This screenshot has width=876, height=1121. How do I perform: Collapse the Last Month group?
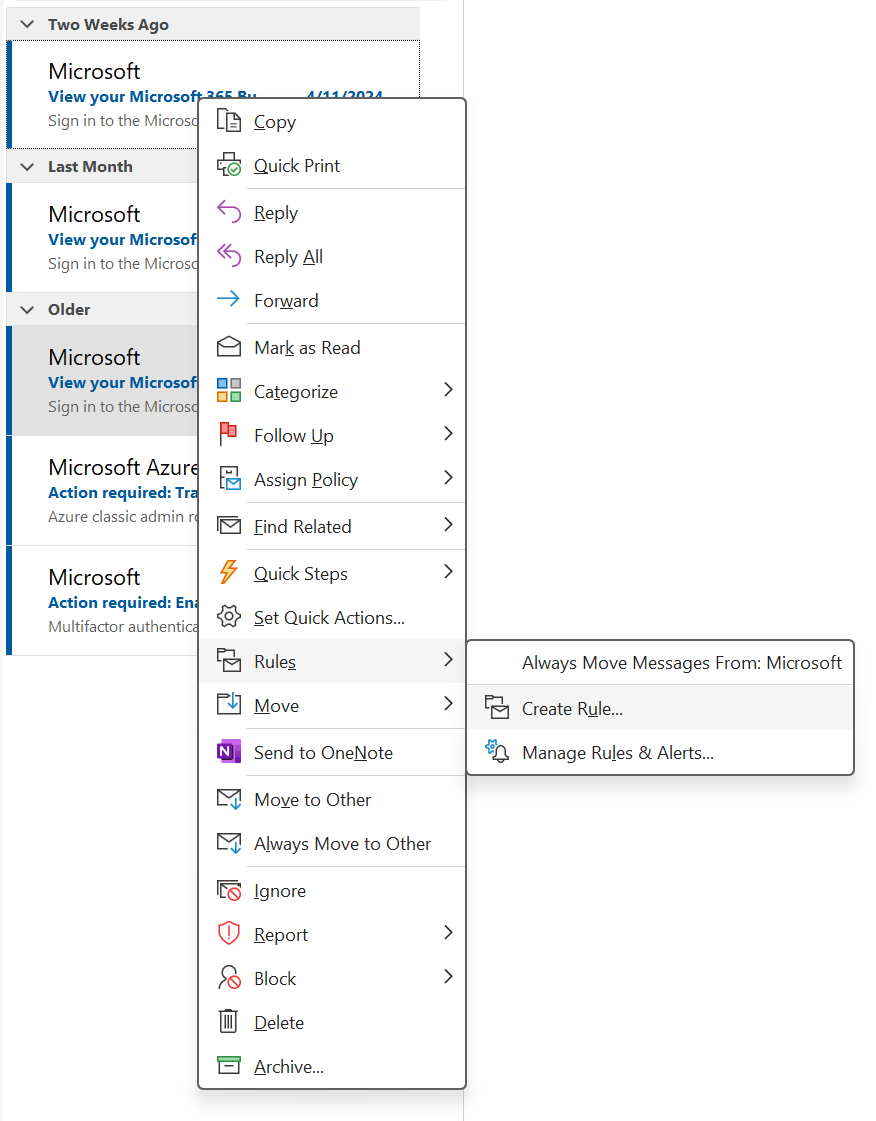pyautogui.click(x=27, y=167)
